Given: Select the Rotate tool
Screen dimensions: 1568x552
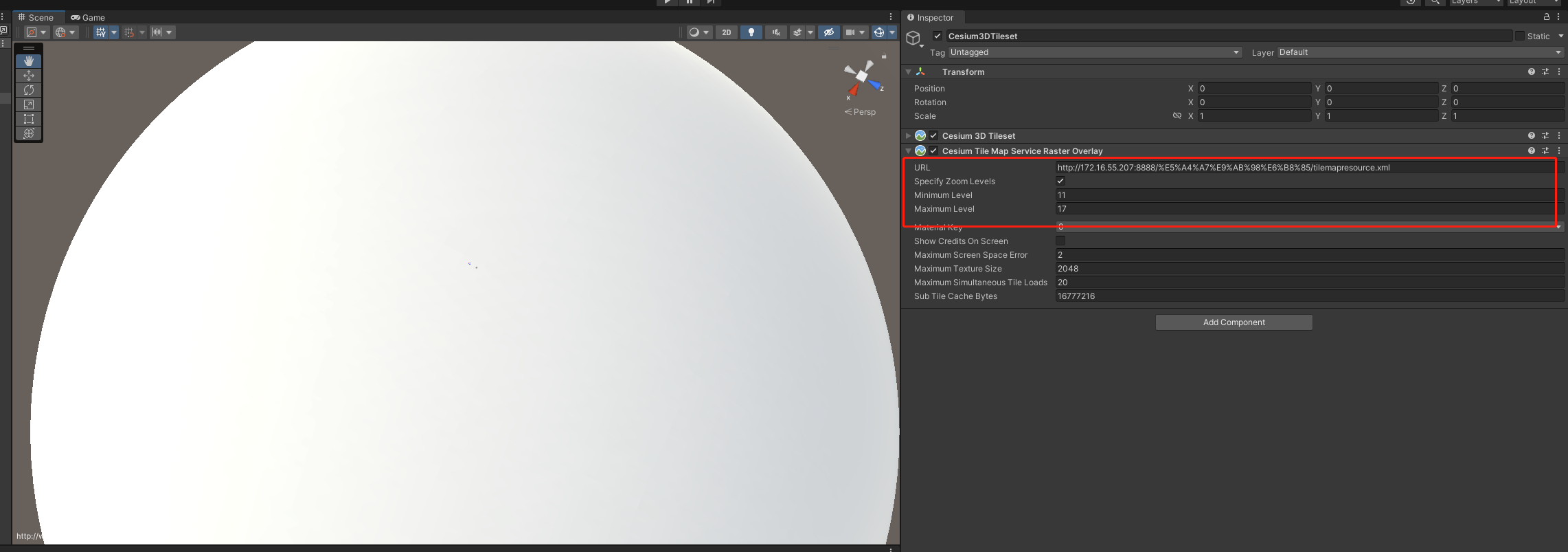Looking at the screenshot, I should 29,90.
